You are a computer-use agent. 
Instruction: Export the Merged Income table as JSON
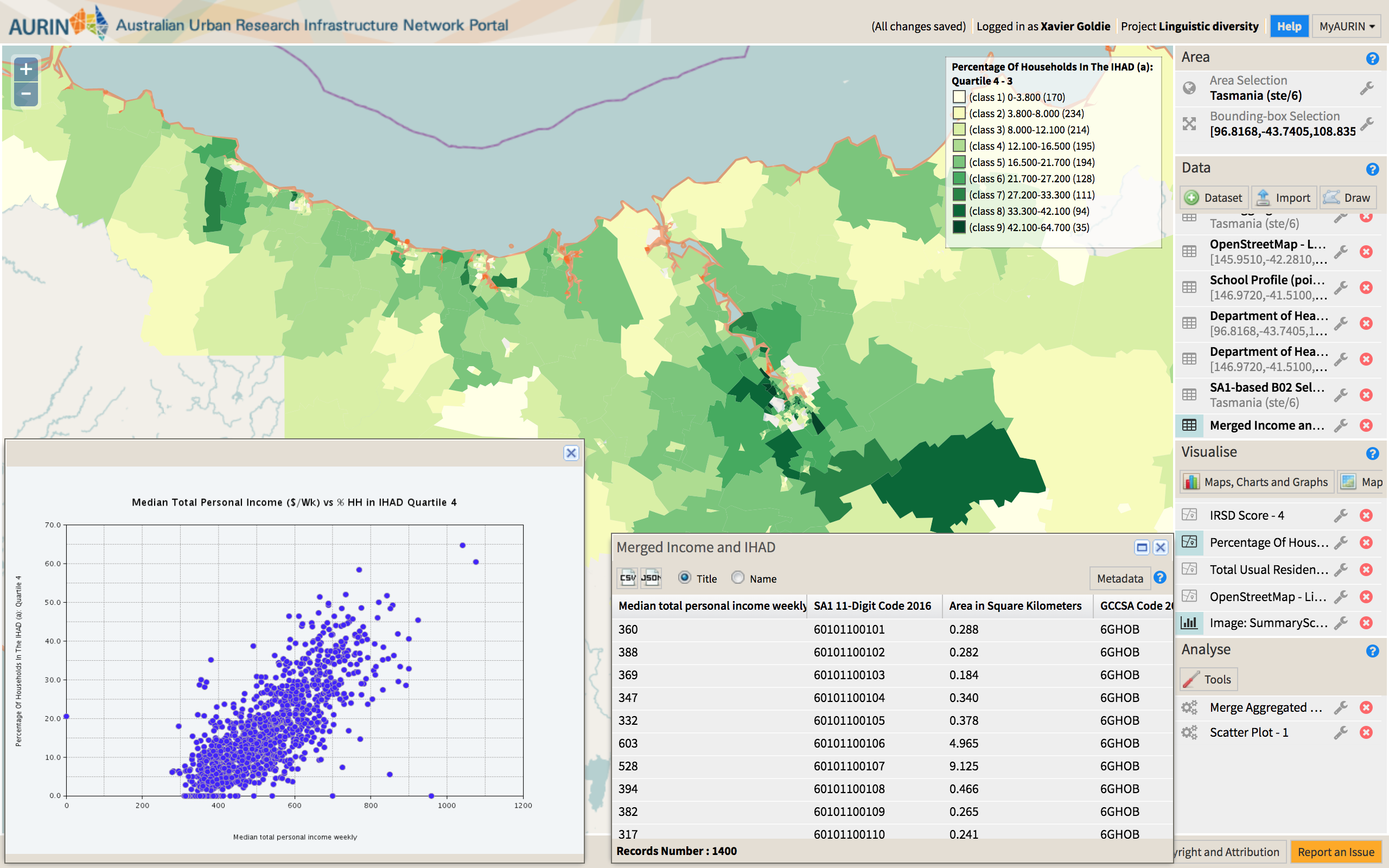point(651,578)
